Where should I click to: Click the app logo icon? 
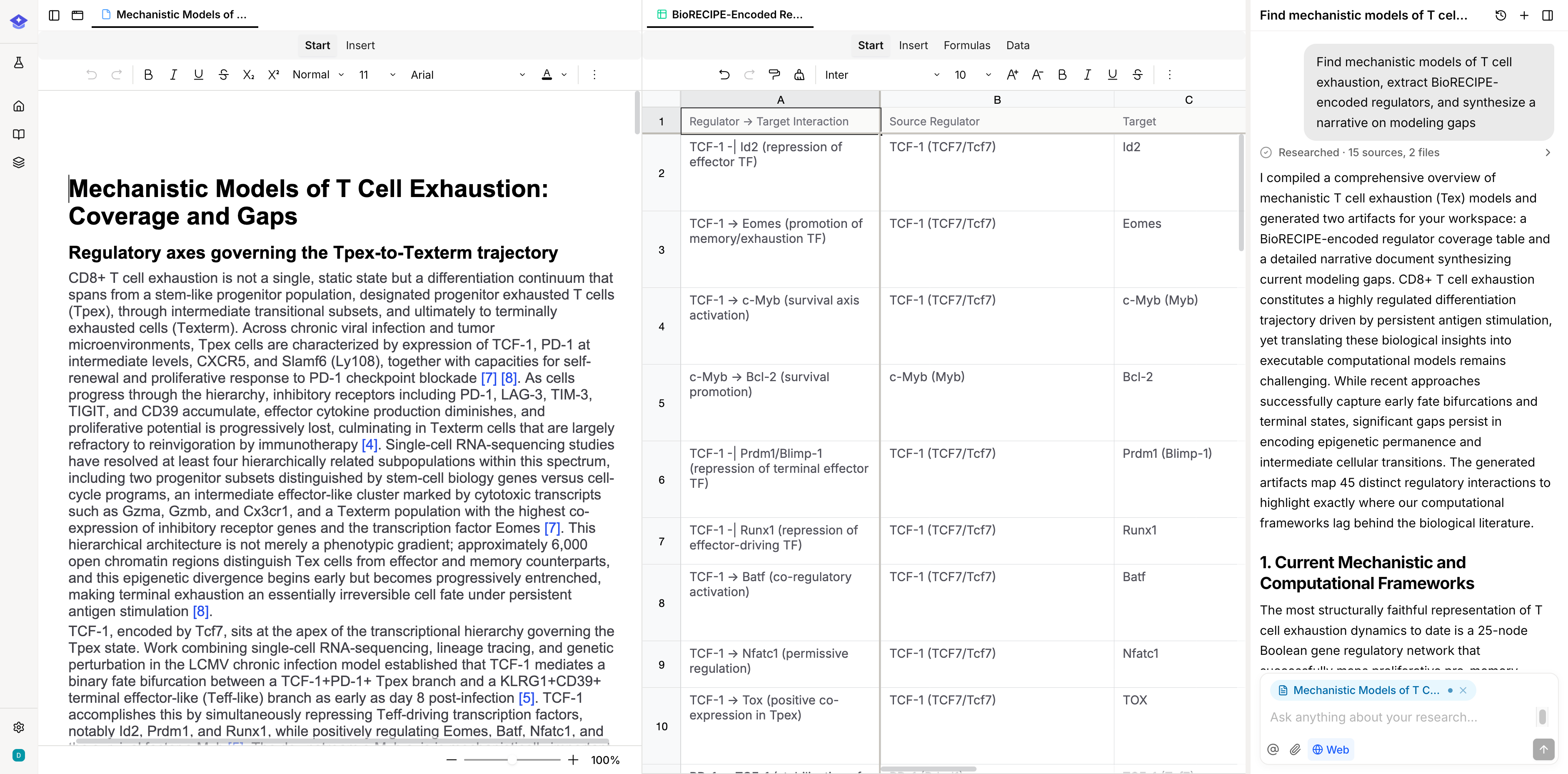click(x=19, y=21)
